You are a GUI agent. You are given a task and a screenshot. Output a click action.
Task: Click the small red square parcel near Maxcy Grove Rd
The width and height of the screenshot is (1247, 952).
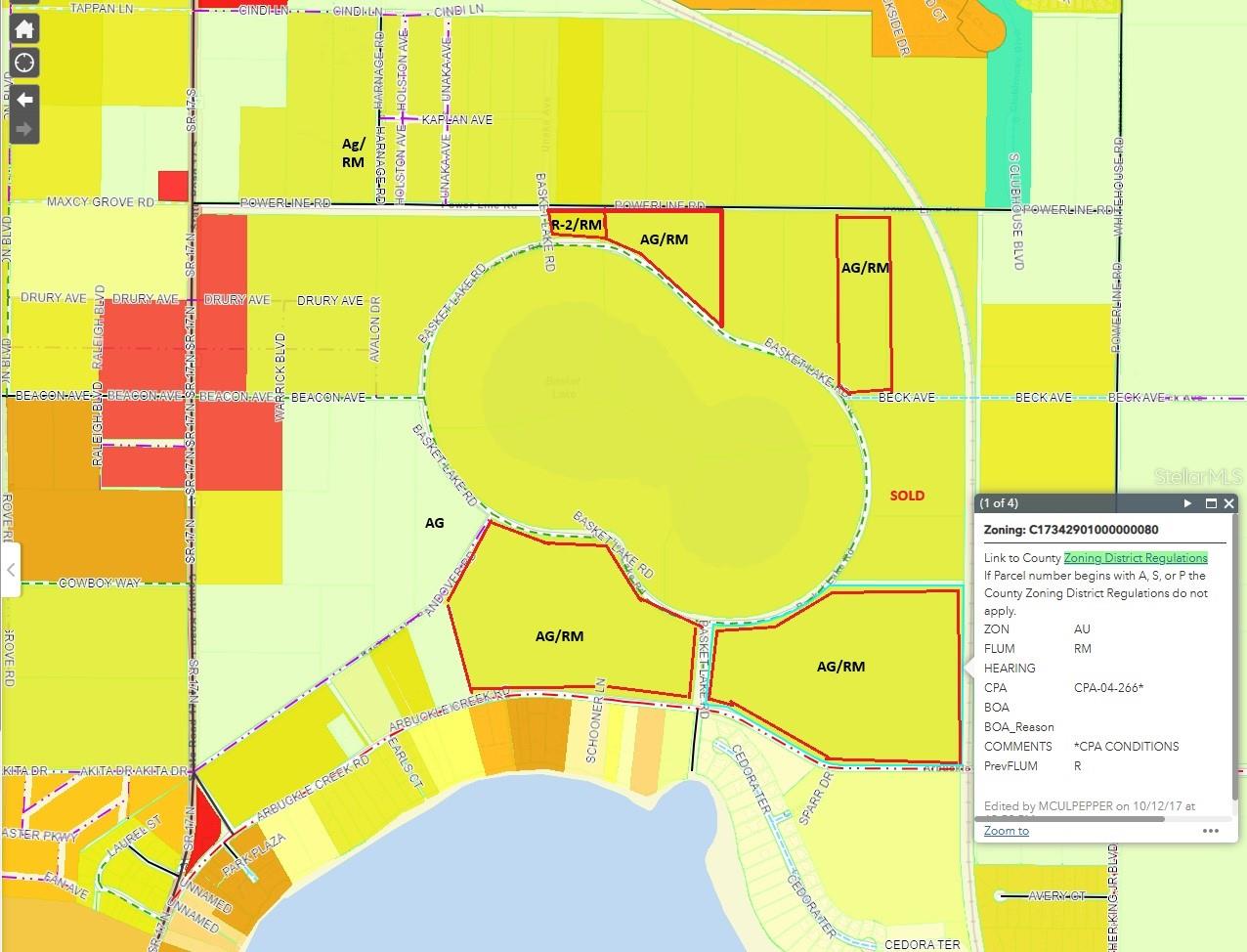[x=172, y=186]
